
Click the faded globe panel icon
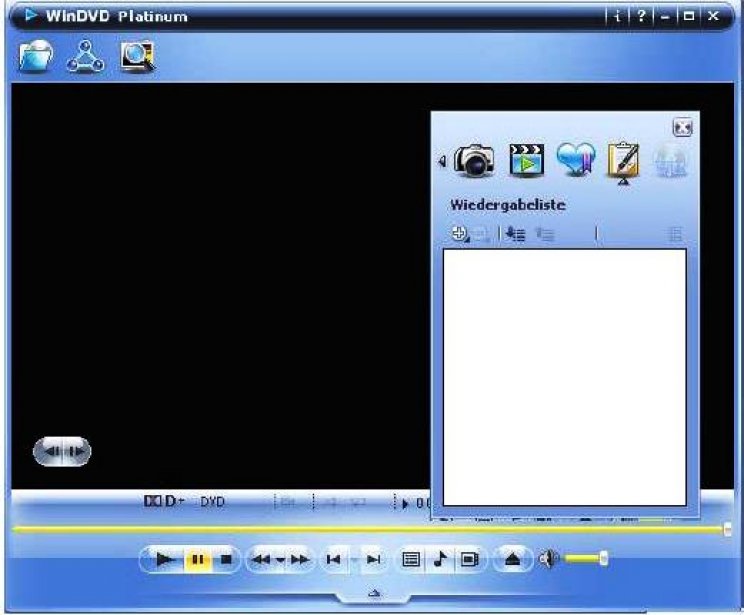pos(670,161)
